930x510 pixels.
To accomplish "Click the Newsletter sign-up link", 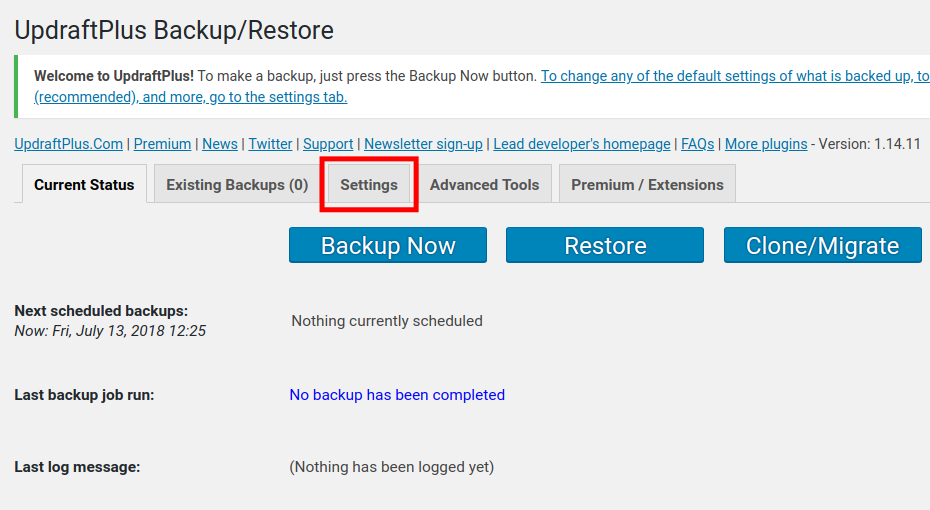I will (423, 144).
